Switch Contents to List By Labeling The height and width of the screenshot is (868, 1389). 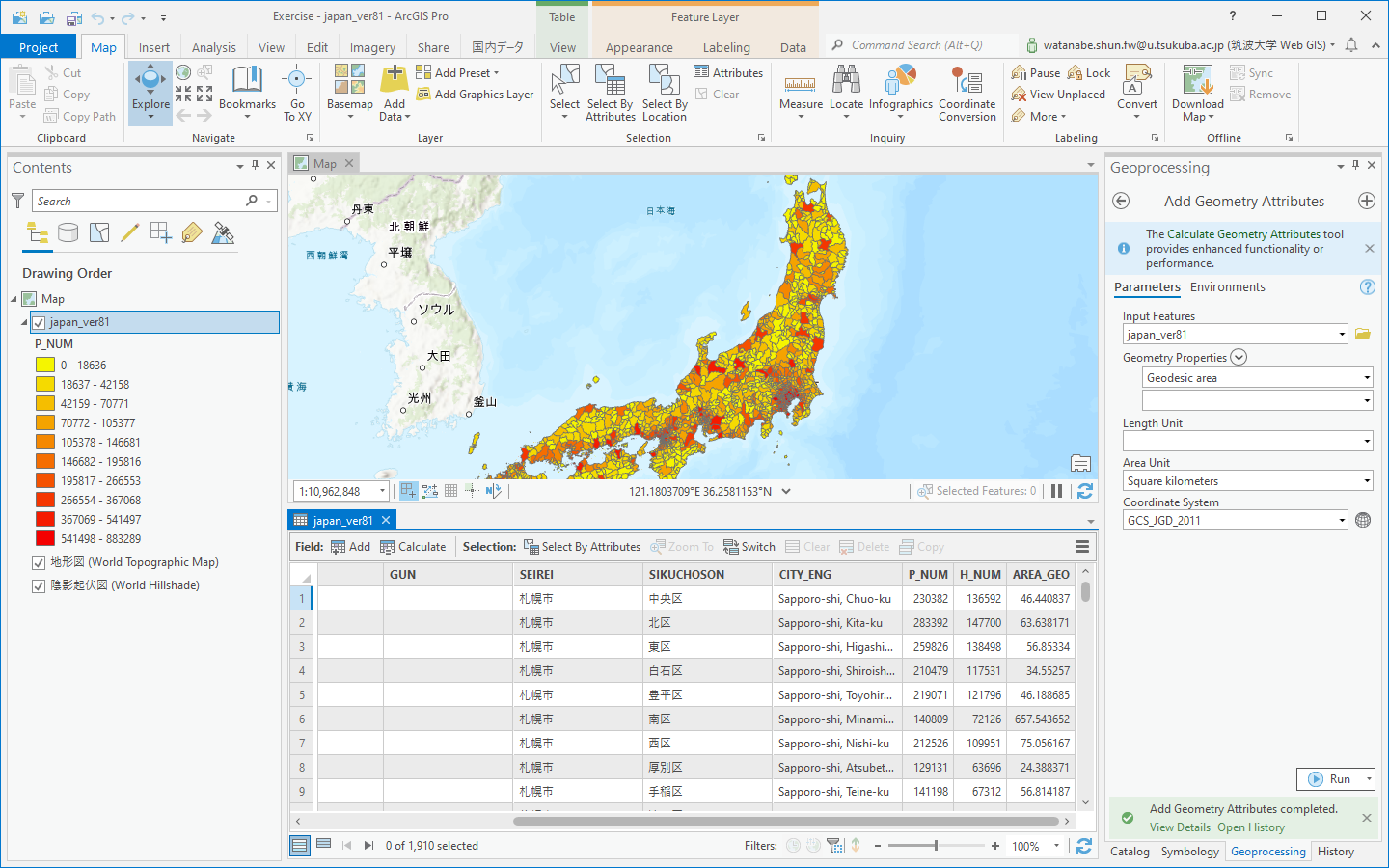pos(192,232)
